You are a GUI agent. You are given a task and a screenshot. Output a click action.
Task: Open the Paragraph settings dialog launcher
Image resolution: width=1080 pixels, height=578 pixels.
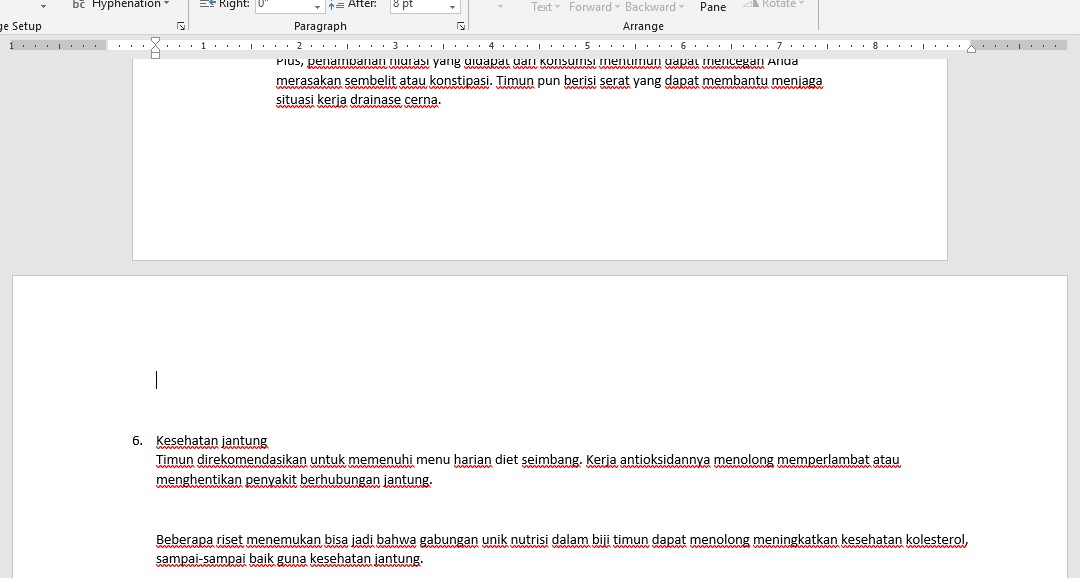(460, 26)
